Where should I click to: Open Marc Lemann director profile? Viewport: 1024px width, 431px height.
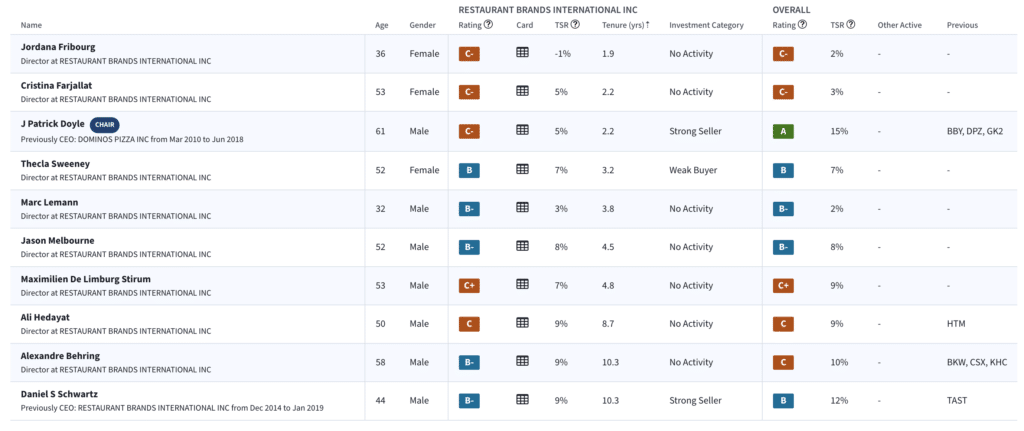coord(49,202)
